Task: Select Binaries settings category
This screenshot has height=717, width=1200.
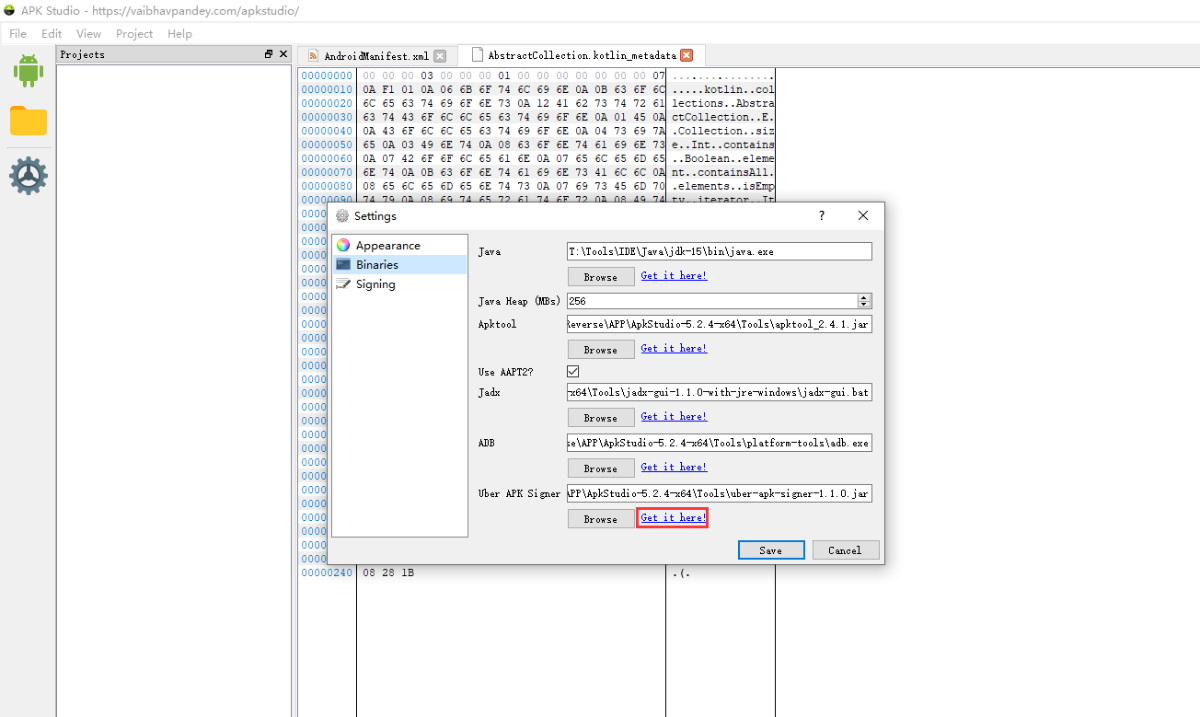Action: 399,265
